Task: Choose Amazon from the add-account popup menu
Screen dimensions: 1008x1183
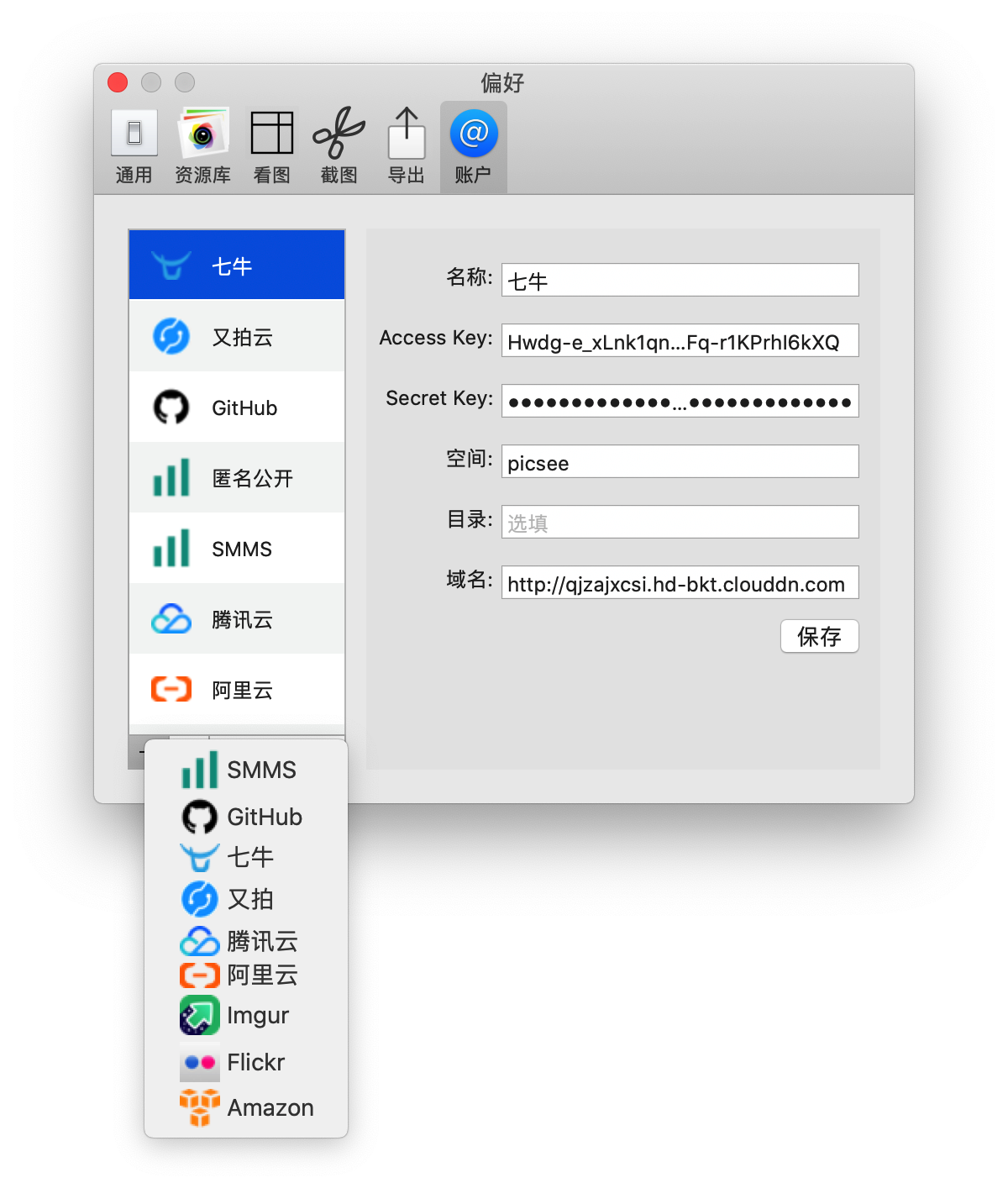Action: click(245, 1107)
